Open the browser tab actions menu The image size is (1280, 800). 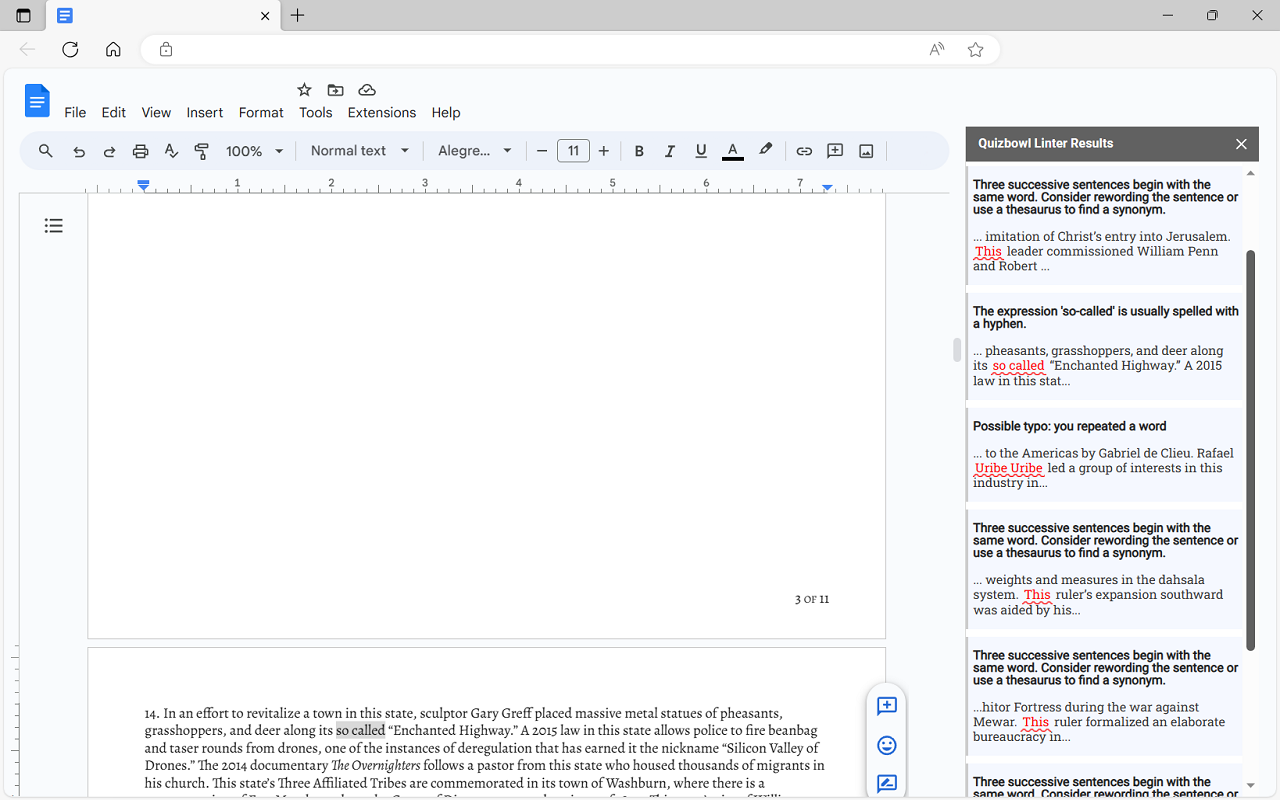pyautogui.click(x=23, y=16)
